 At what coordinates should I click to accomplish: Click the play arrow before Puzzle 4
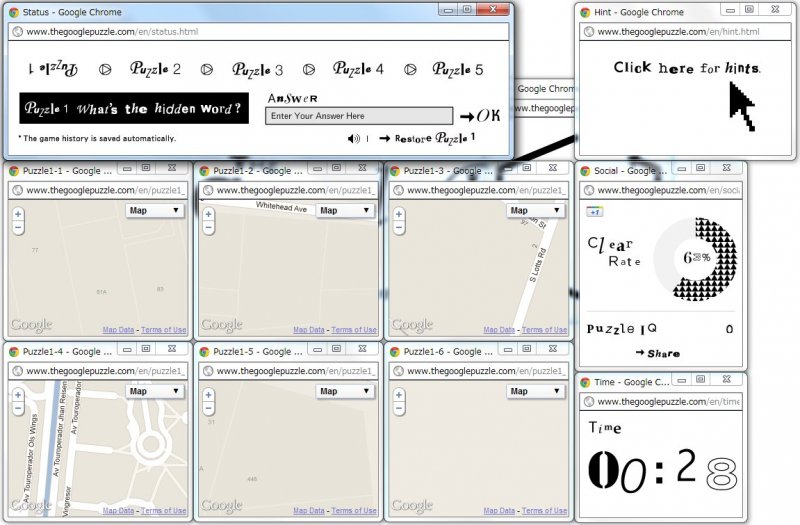(309, 69)
